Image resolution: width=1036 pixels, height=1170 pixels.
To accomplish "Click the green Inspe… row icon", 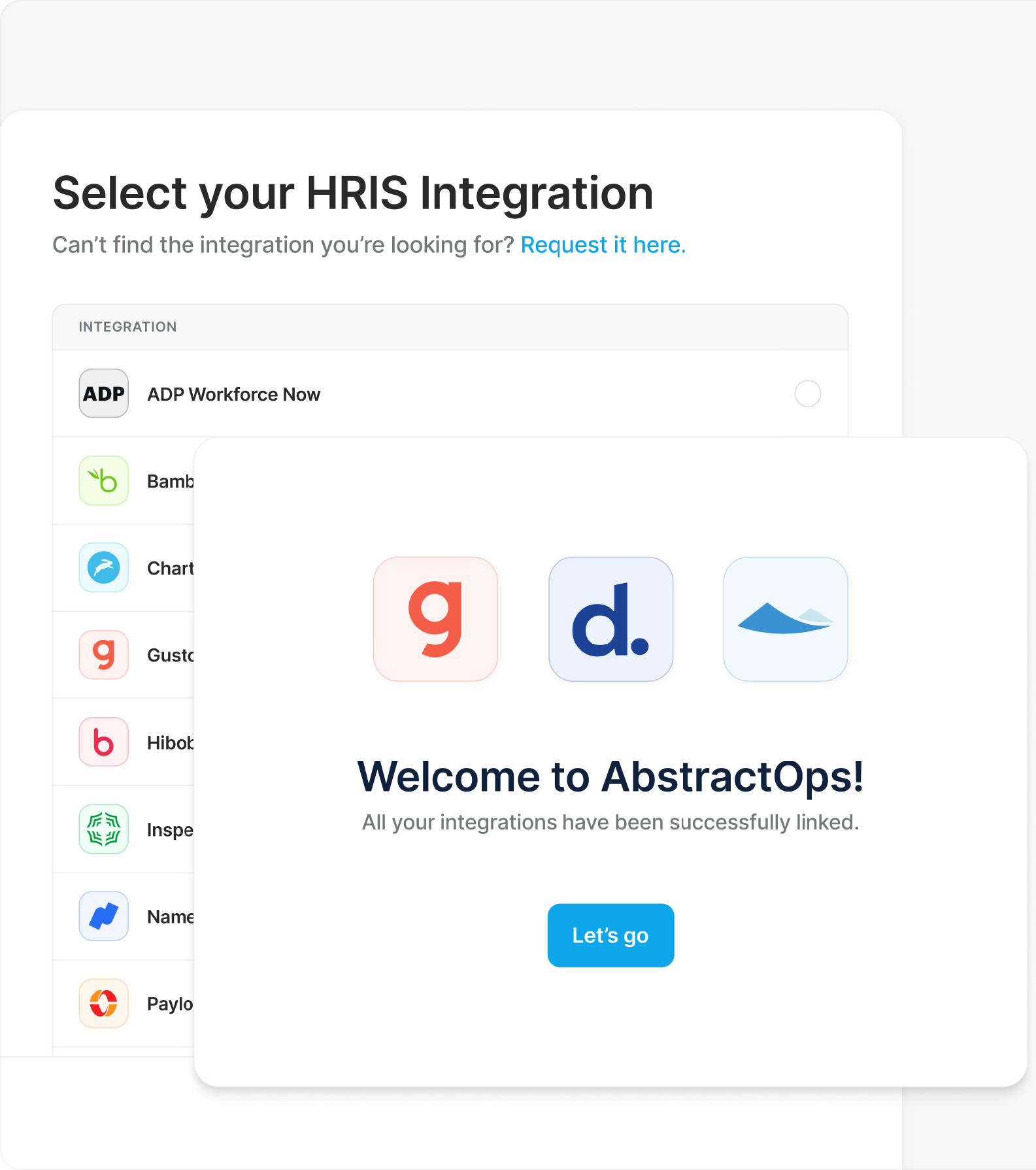I will pyautogui.click(x=103, y=829).
